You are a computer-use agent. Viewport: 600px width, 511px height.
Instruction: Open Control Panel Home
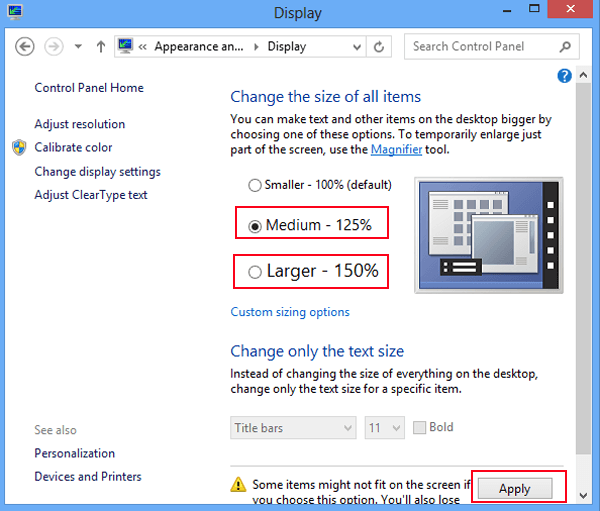point(89,88)
